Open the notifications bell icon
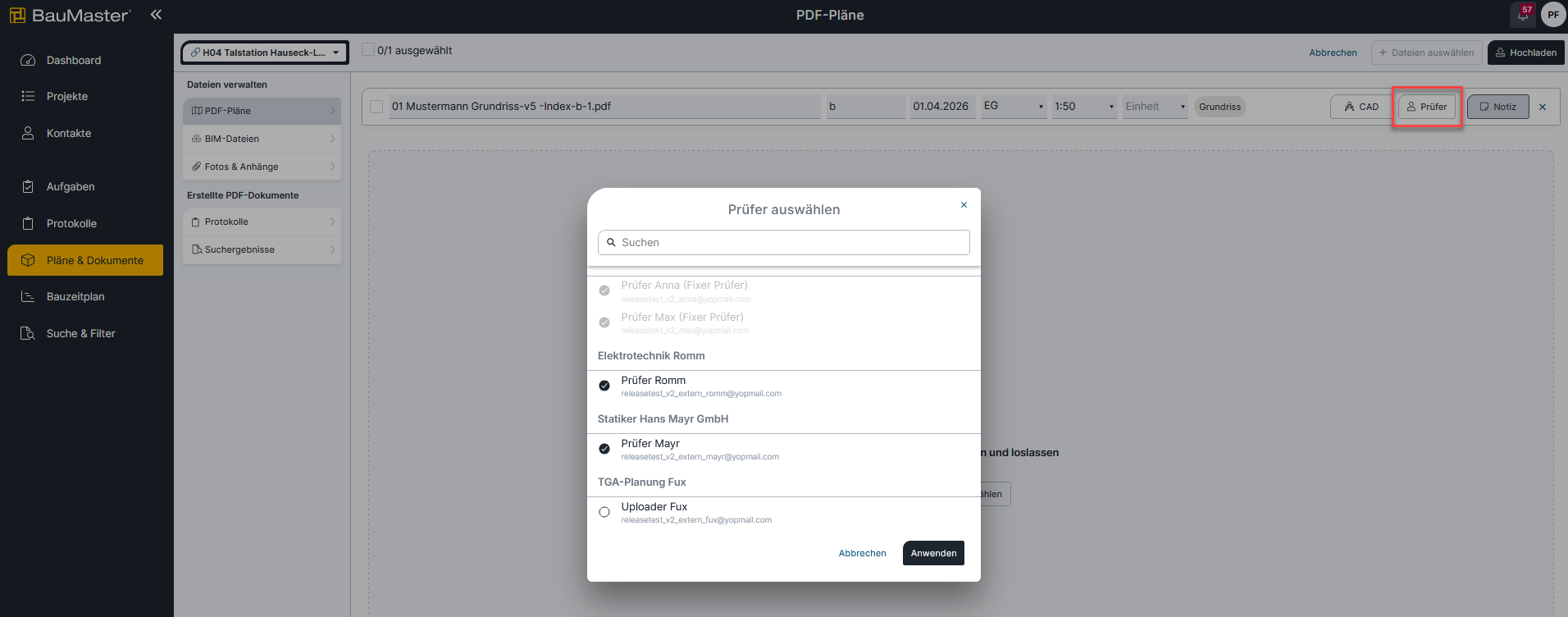1568x617 pixels. click(x=1522, y=15)
